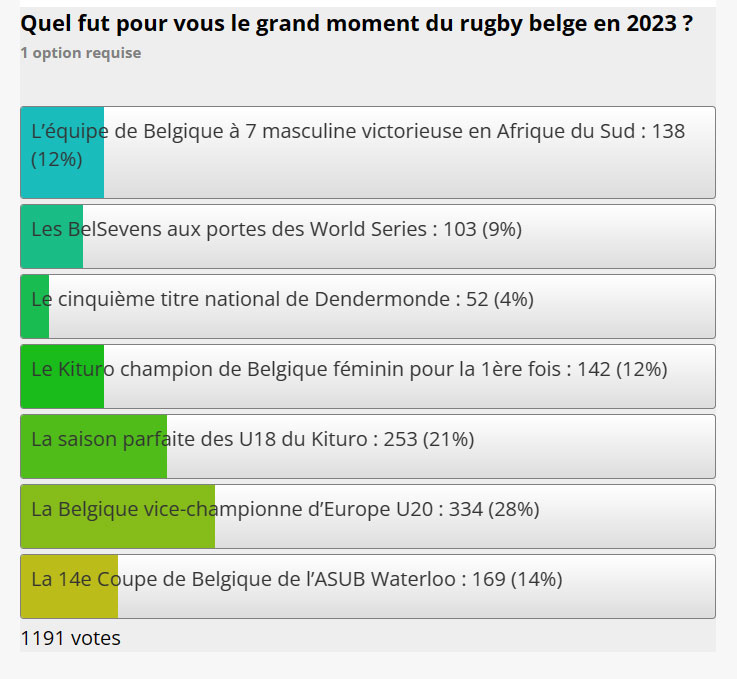Click the "1 option requise" hint text

81,53
